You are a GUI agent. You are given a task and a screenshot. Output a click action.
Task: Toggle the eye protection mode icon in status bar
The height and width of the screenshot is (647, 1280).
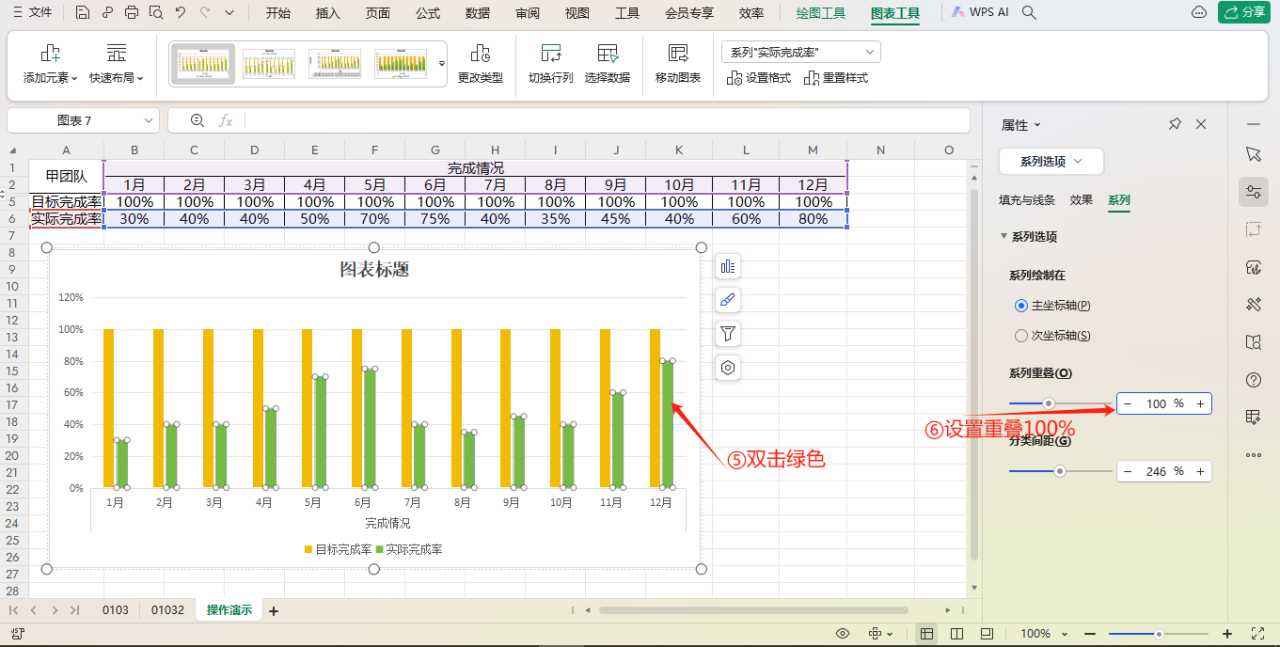coord(843,633)
